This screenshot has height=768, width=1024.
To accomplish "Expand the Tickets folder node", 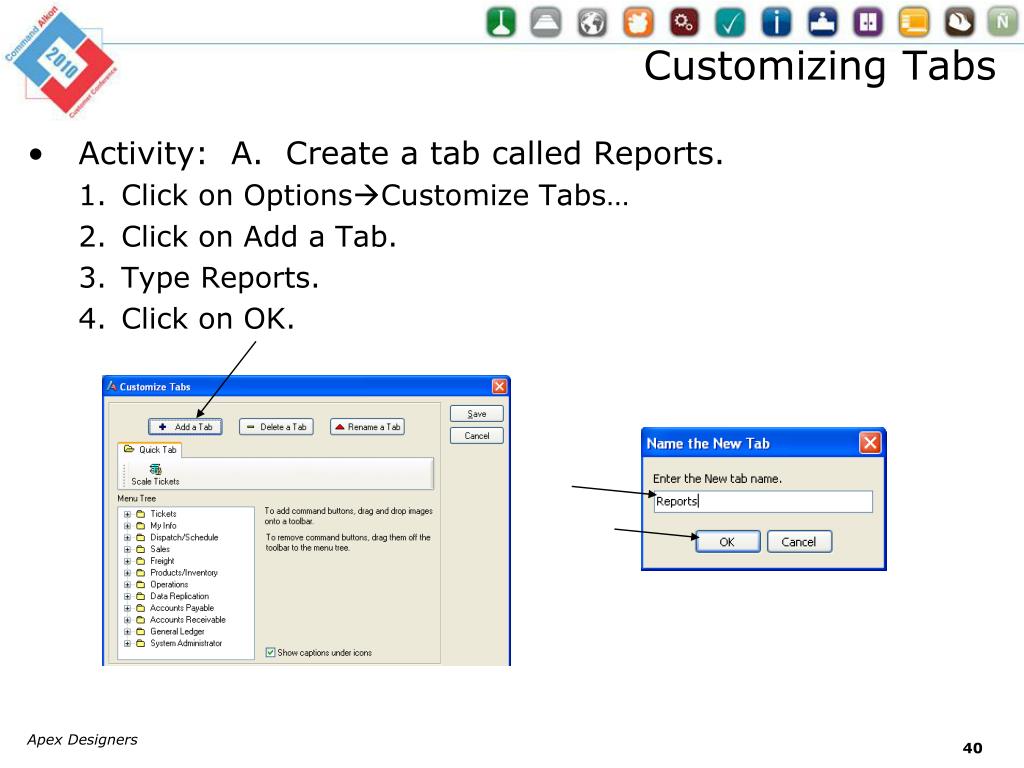I will tap(127, 514).
